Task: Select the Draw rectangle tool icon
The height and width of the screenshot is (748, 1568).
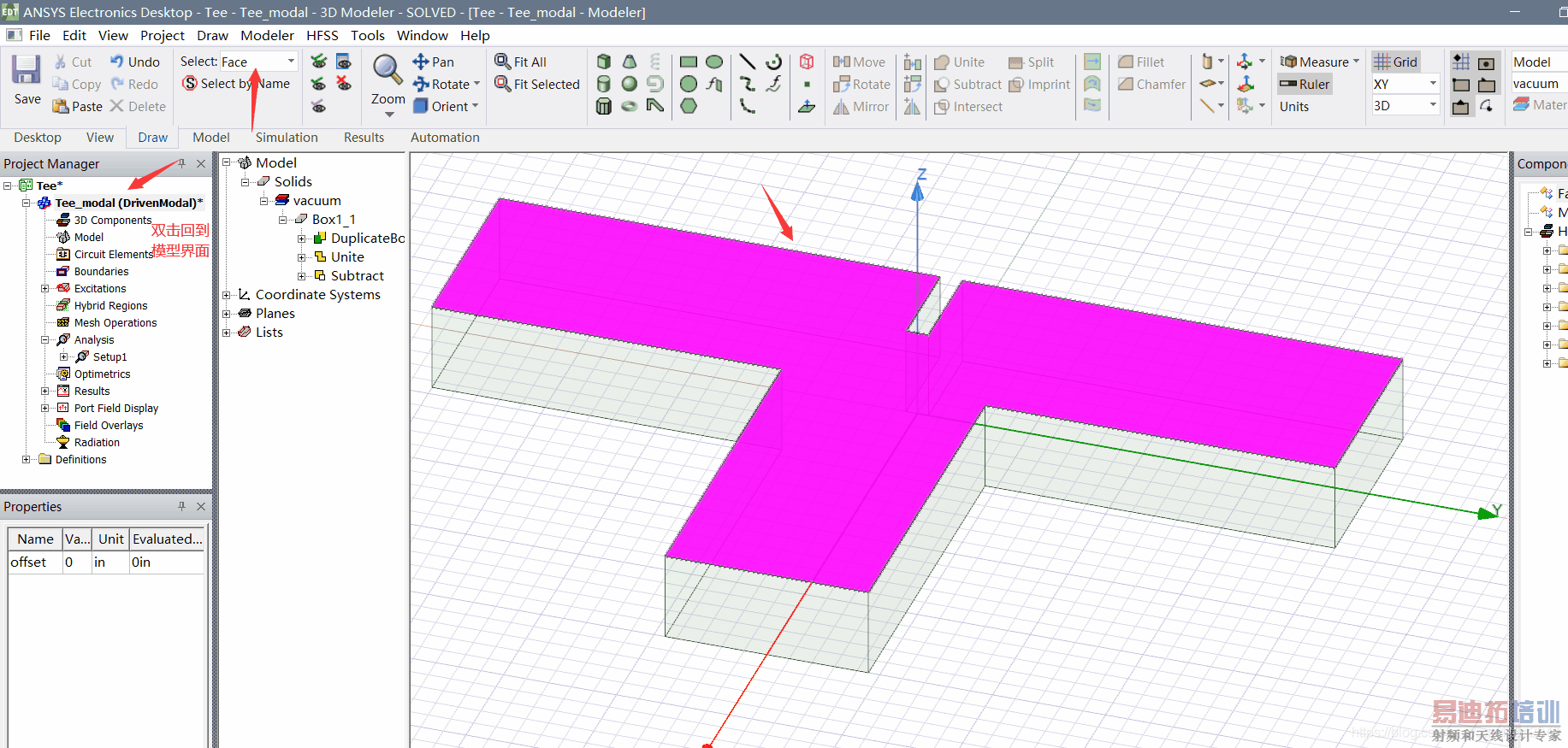Action: click(689, 62)
